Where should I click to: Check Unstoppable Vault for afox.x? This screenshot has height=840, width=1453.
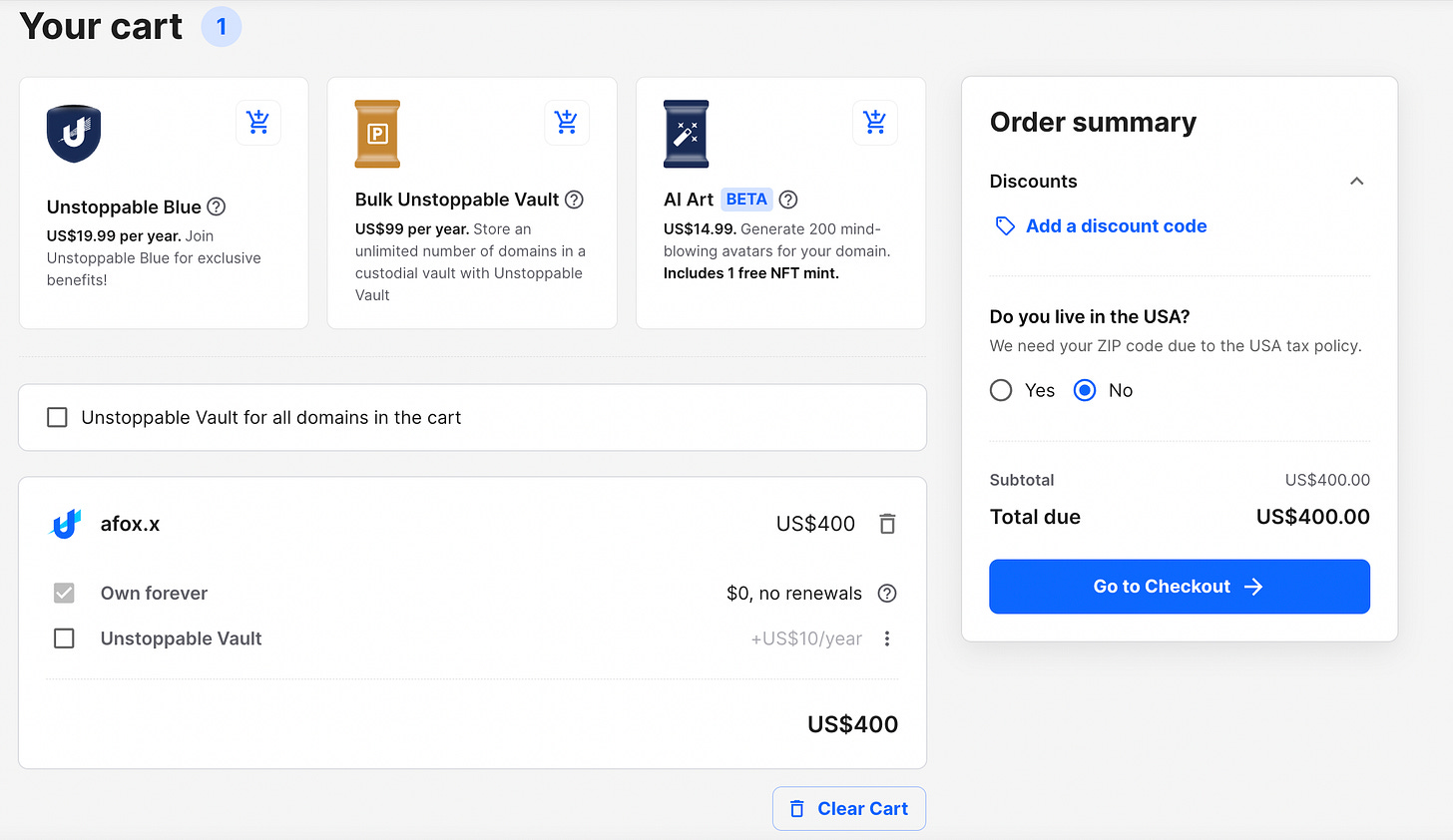[64, 638]
